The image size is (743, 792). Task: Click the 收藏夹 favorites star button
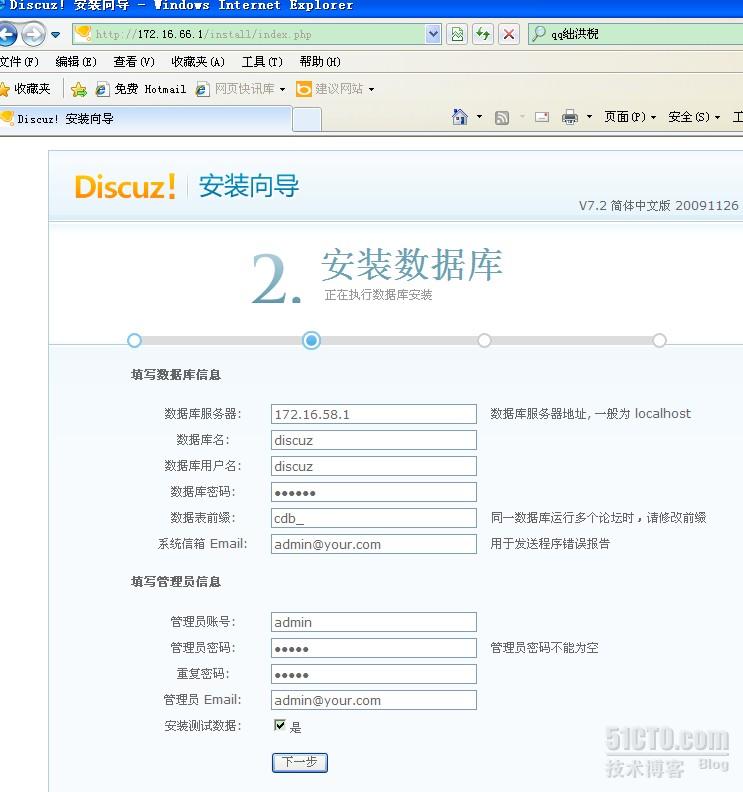[x=26, y=89]
